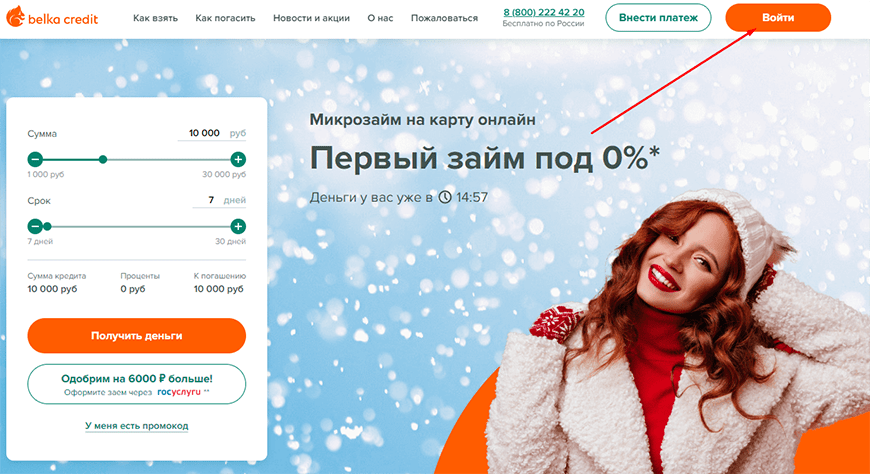Click the amount slider handle

(103, 160)
